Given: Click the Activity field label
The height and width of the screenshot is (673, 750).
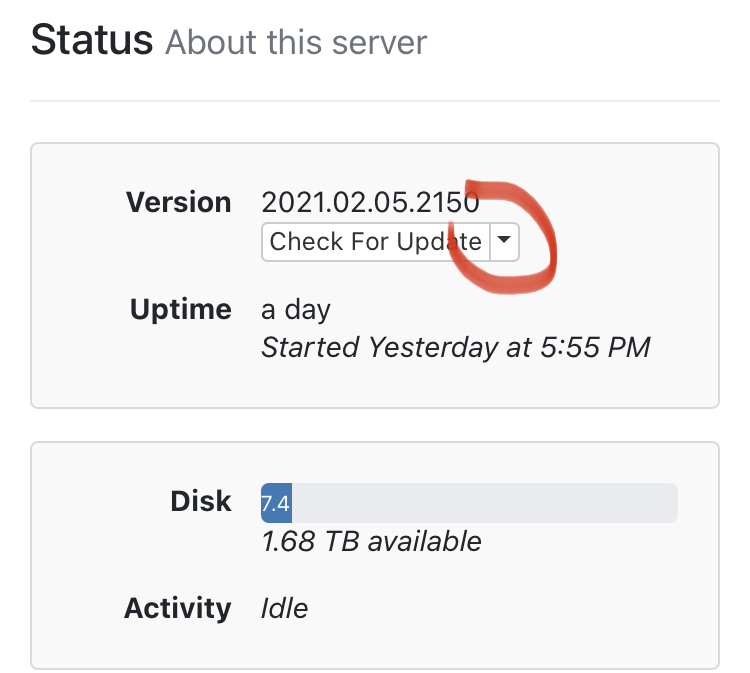Looking at the screenshot, I should pyautogui.click(x=178, y=607).
